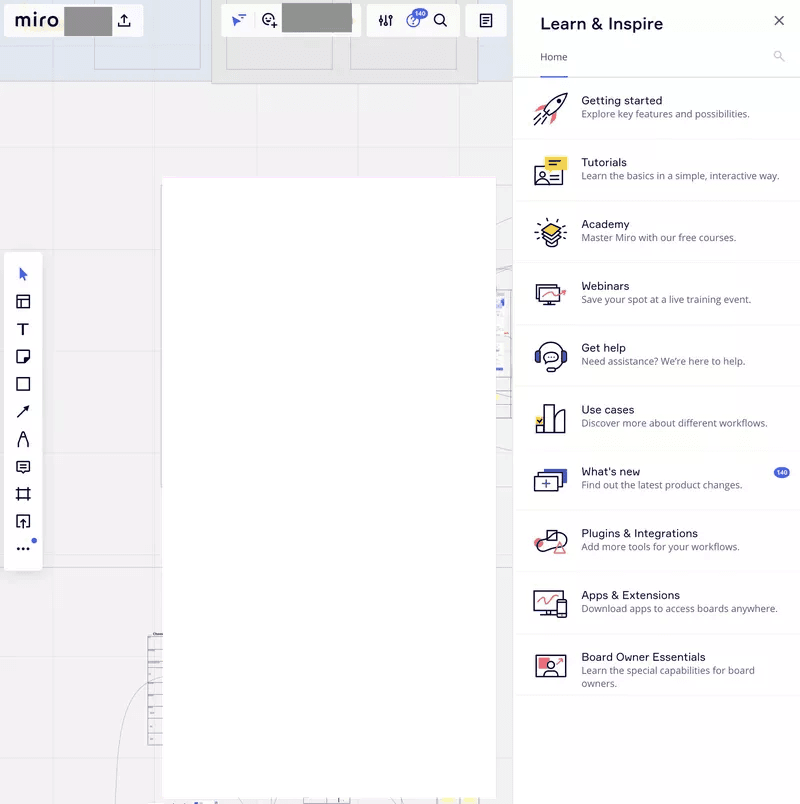
Task: Select the Shape rectangle tool
Action: (x=23, y=384)
